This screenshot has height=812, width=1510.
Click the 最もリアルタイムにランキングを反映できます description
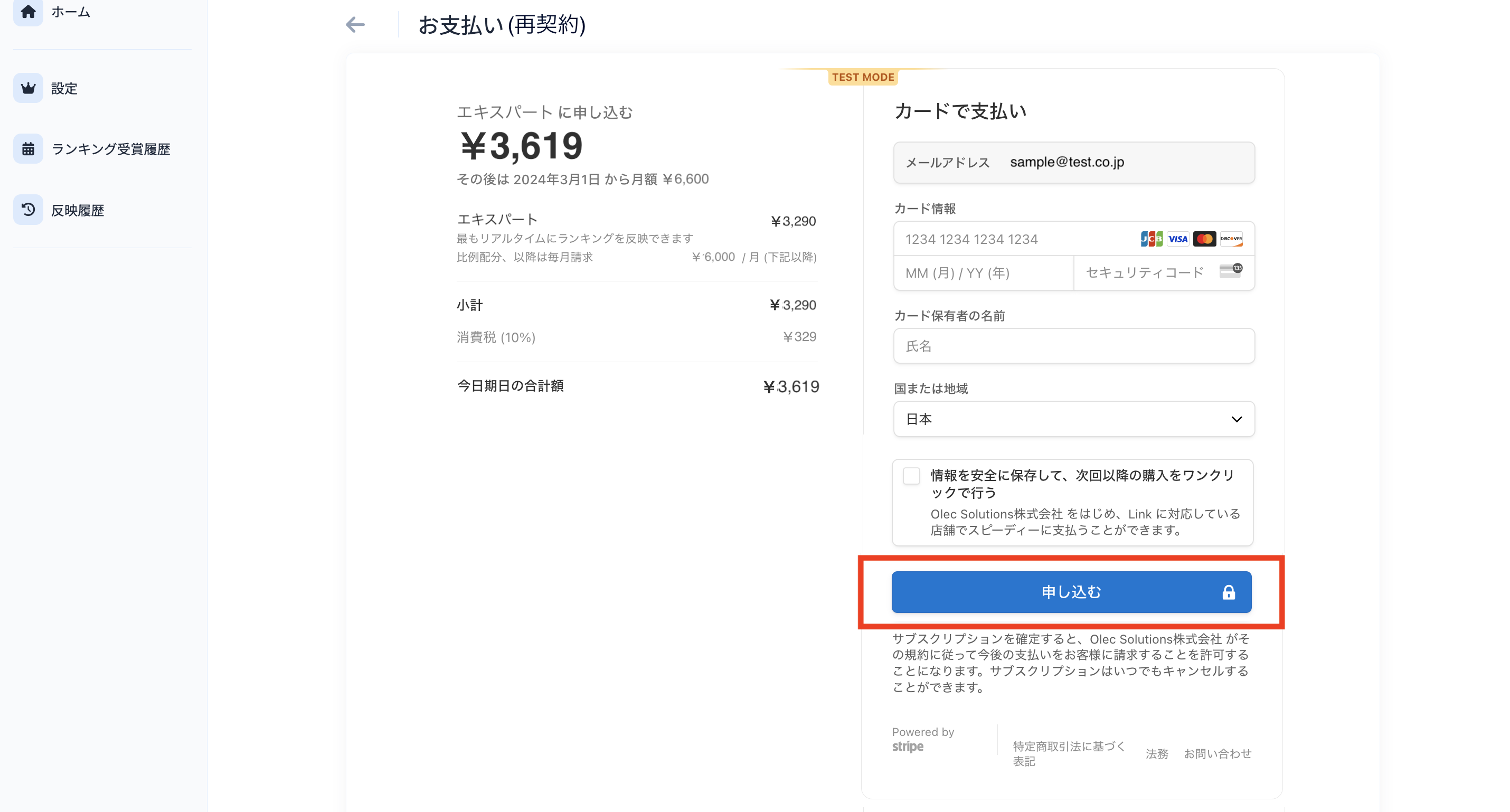point(575,238)
